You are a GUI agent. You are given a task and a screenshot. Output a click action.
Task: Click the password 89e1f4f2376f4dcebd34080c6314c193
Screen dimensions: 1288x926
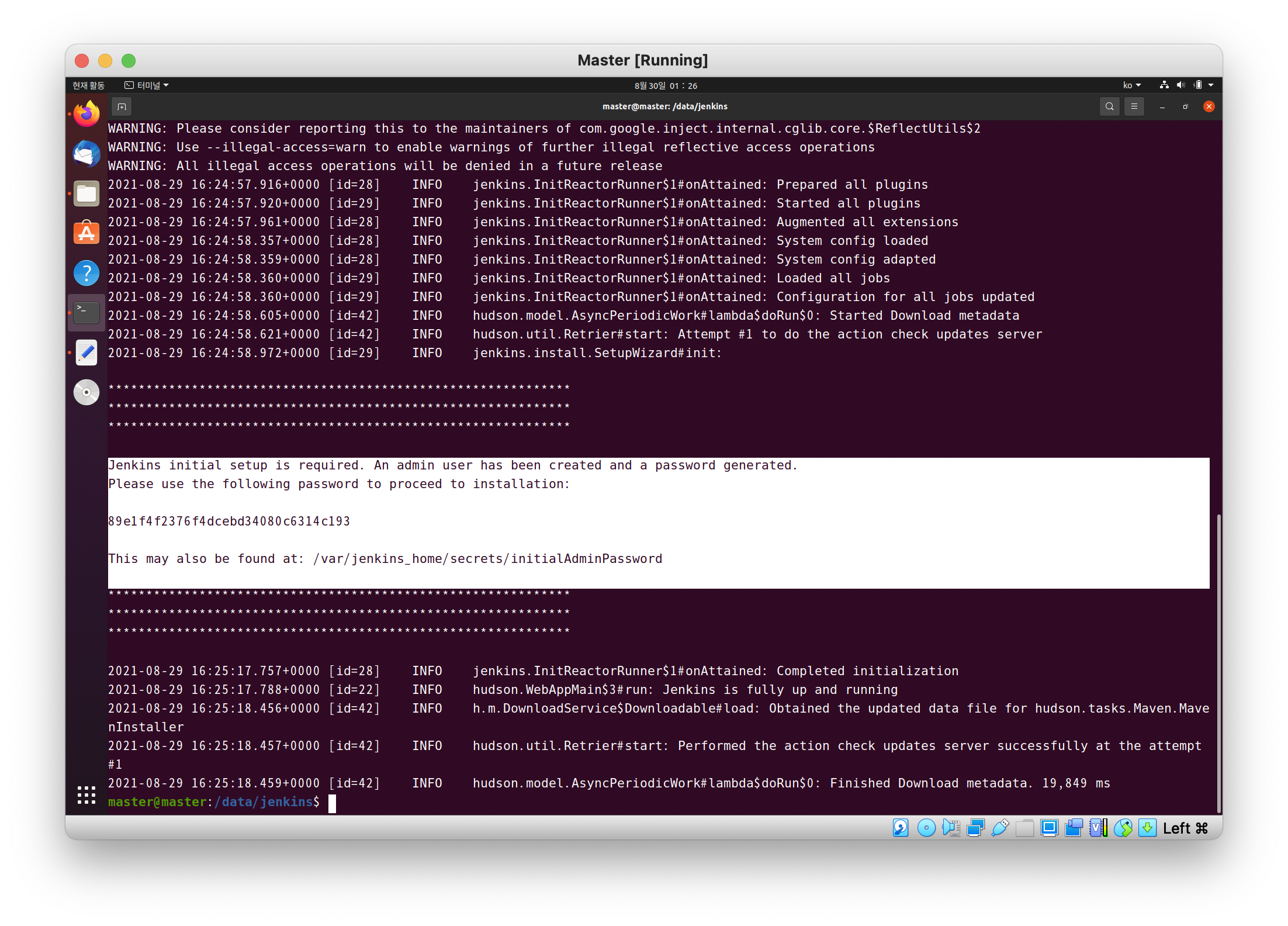coord(229,521)
